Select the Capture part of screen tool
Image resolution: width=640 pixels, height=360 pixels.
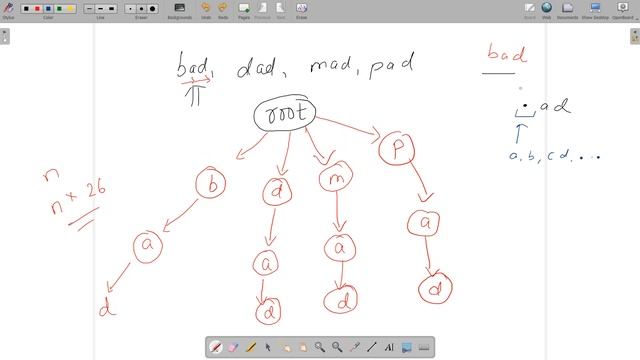tap(407, 347)
